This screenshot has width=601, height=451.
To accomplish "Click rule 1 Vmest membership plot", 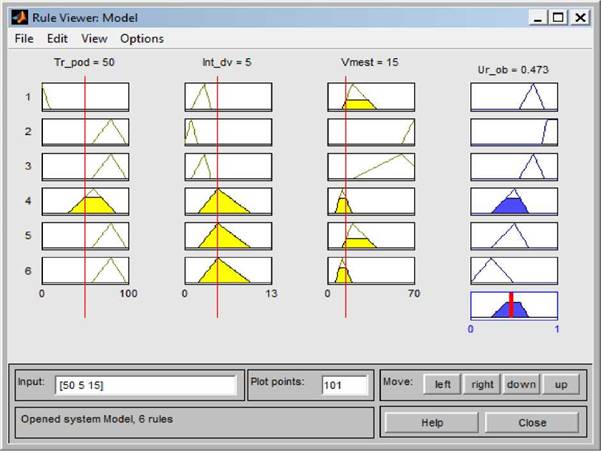I will tap(371, 97).
